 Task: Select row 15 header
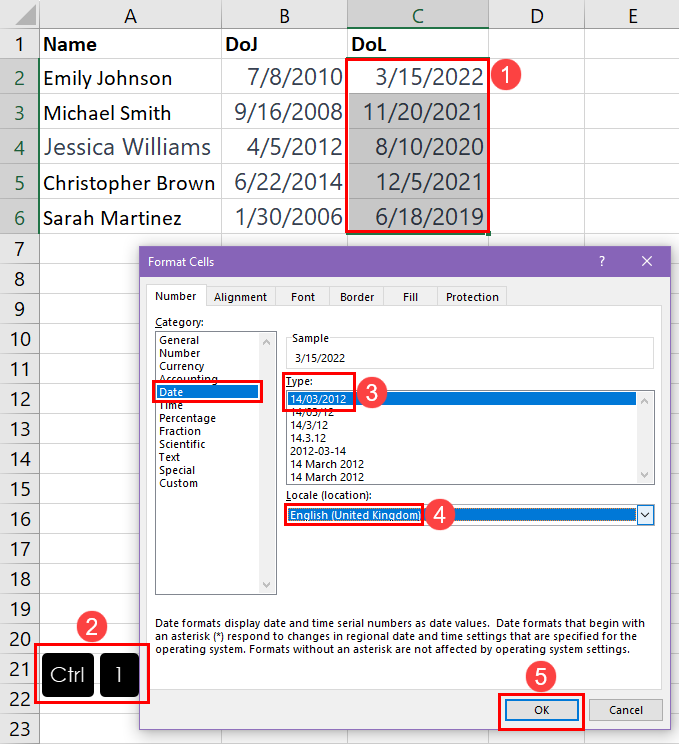click(x=19, y=489)
